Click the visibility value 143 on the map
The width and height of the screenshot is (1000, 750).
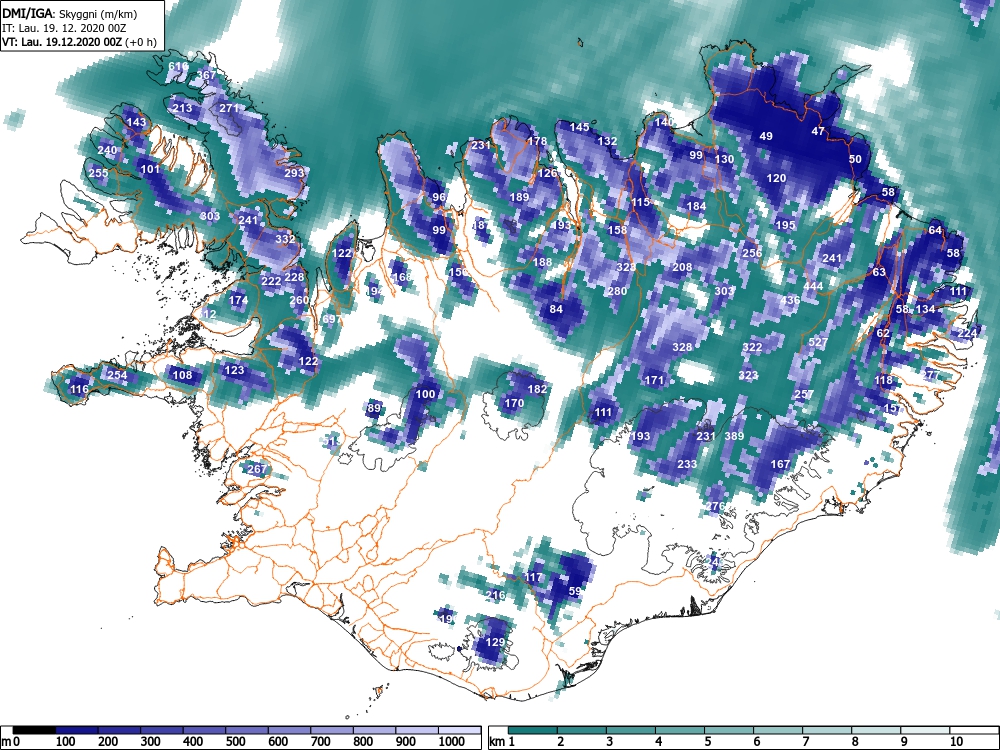(x=136, y=122)
